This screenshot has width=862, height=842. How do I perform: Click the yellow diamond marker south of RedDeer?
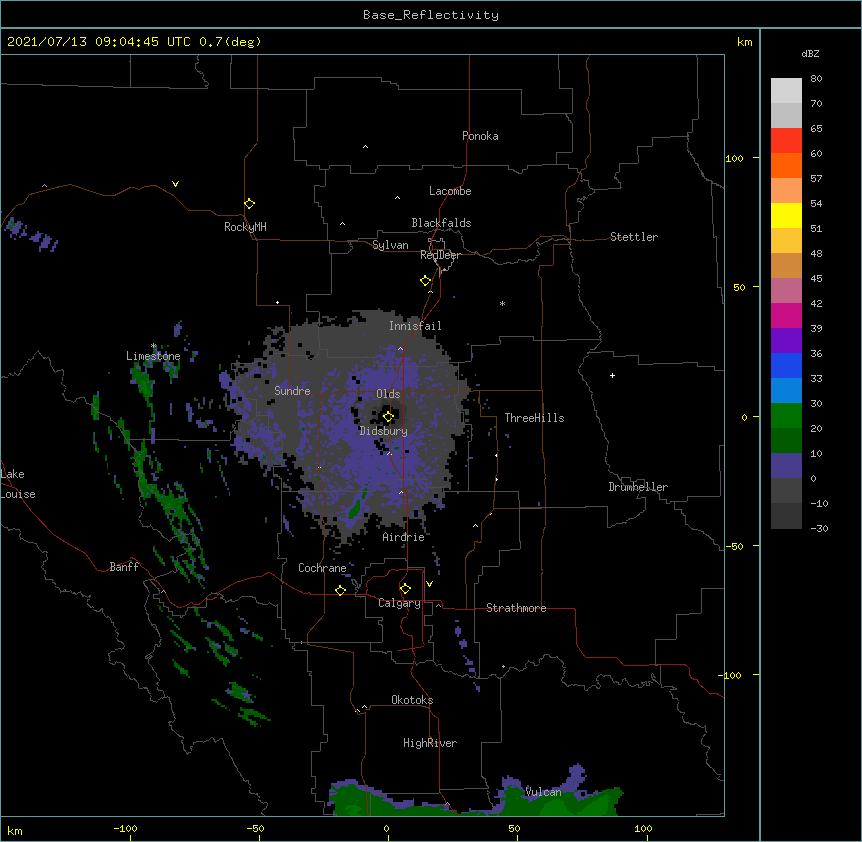[x=426, y=281]
